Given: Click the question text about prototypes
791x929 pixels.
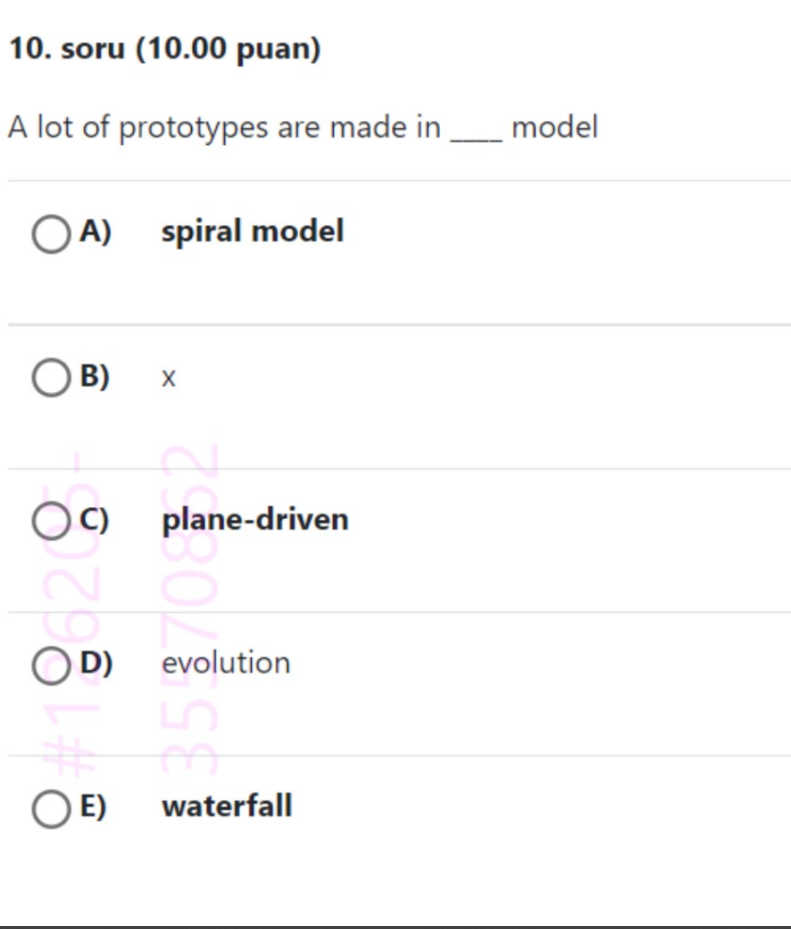Looking at the screenshot, I should (300, 127).
